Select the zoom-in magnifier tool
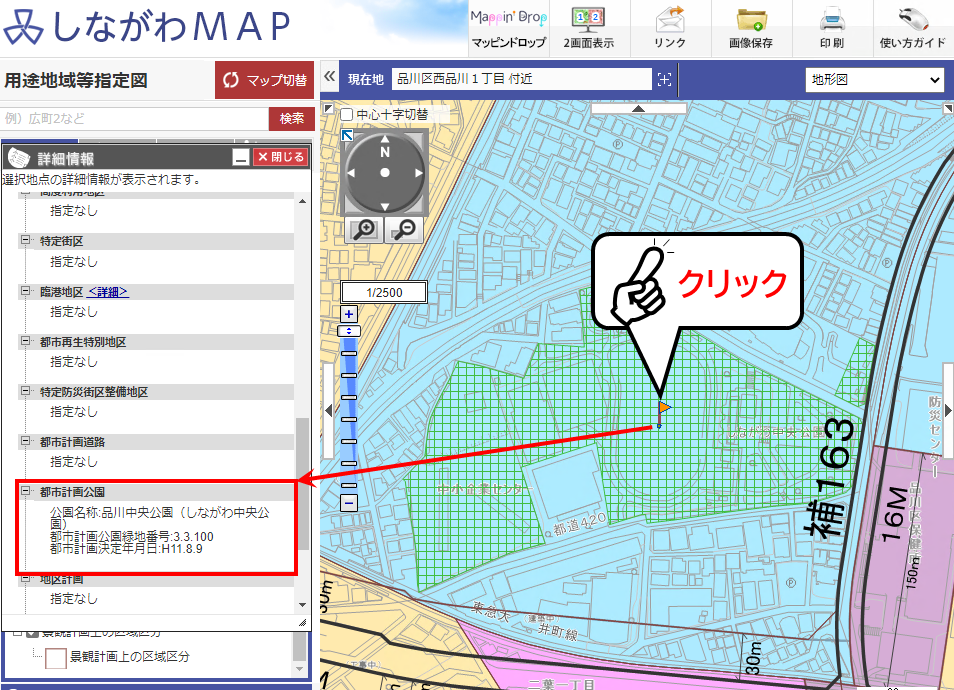The width and height of the screenshot is (954, 690). point(362,229)
